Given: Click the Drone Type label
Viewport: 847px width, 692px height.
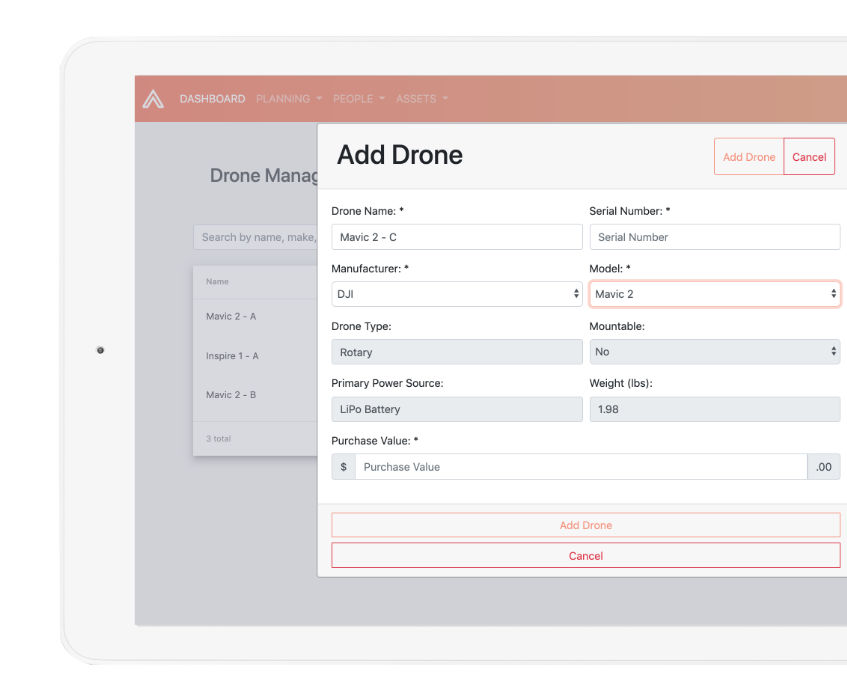Looking at the screenshot, I should pos(361,326).
